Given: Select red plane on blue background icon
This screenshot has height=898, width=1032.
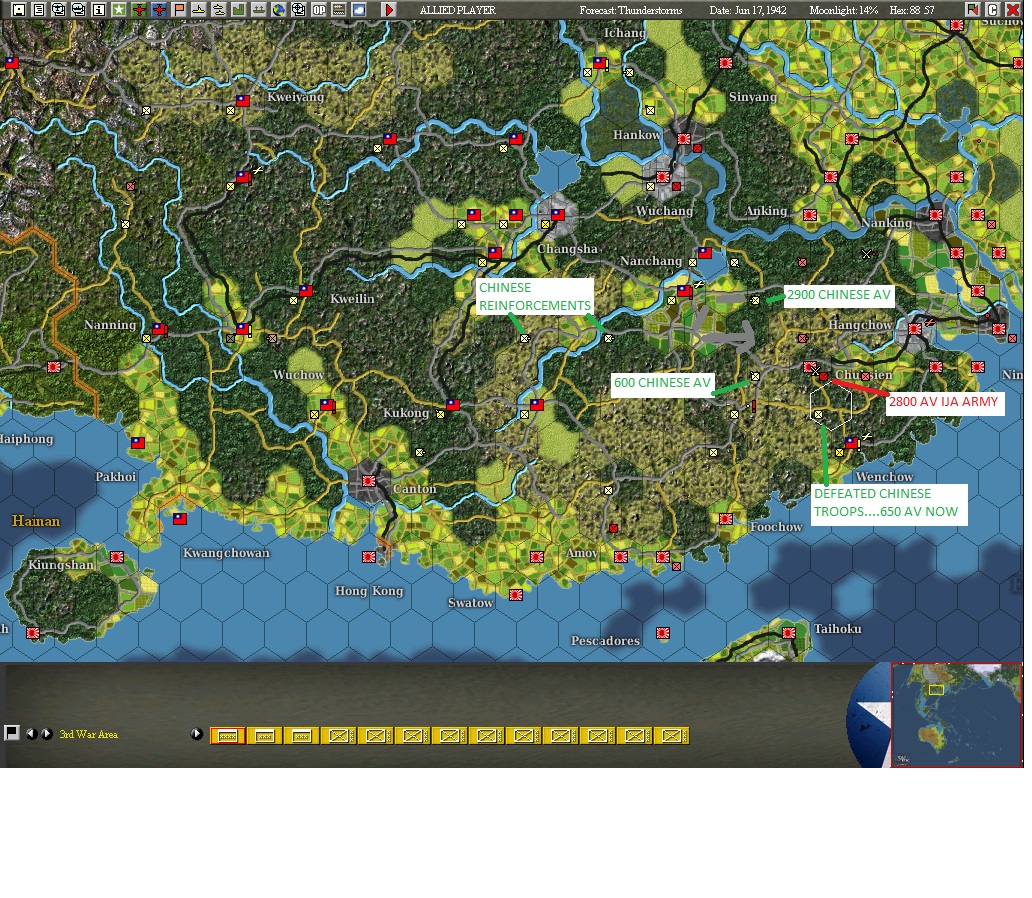Looking at the screenshot, I should (x=159, y=9).
